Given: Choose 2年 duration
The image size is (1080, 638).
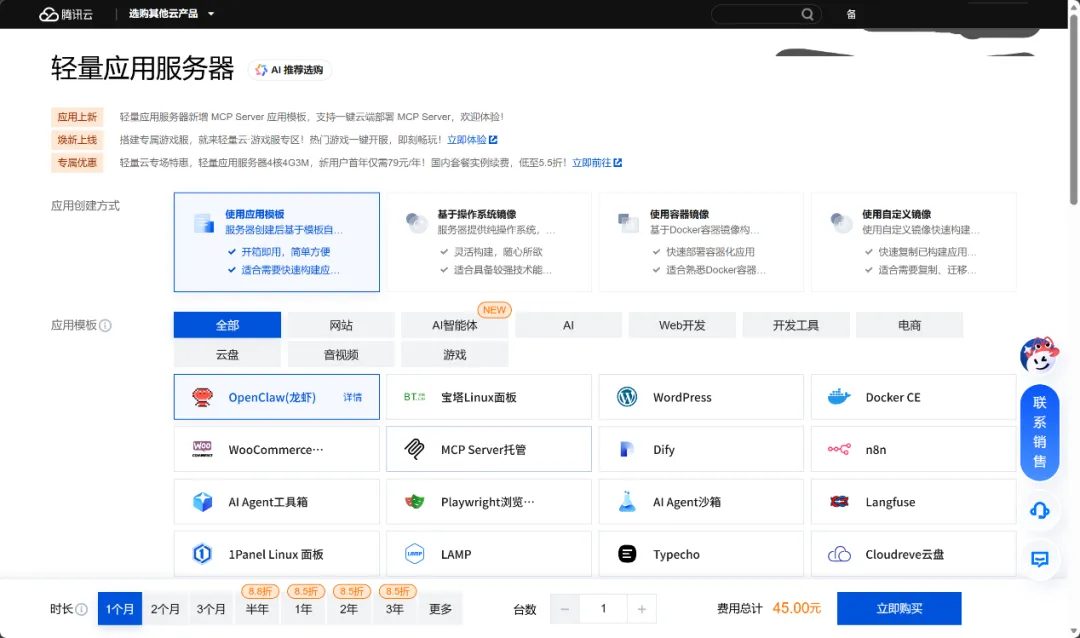Looking at the screenshot, I should (349, 608).
